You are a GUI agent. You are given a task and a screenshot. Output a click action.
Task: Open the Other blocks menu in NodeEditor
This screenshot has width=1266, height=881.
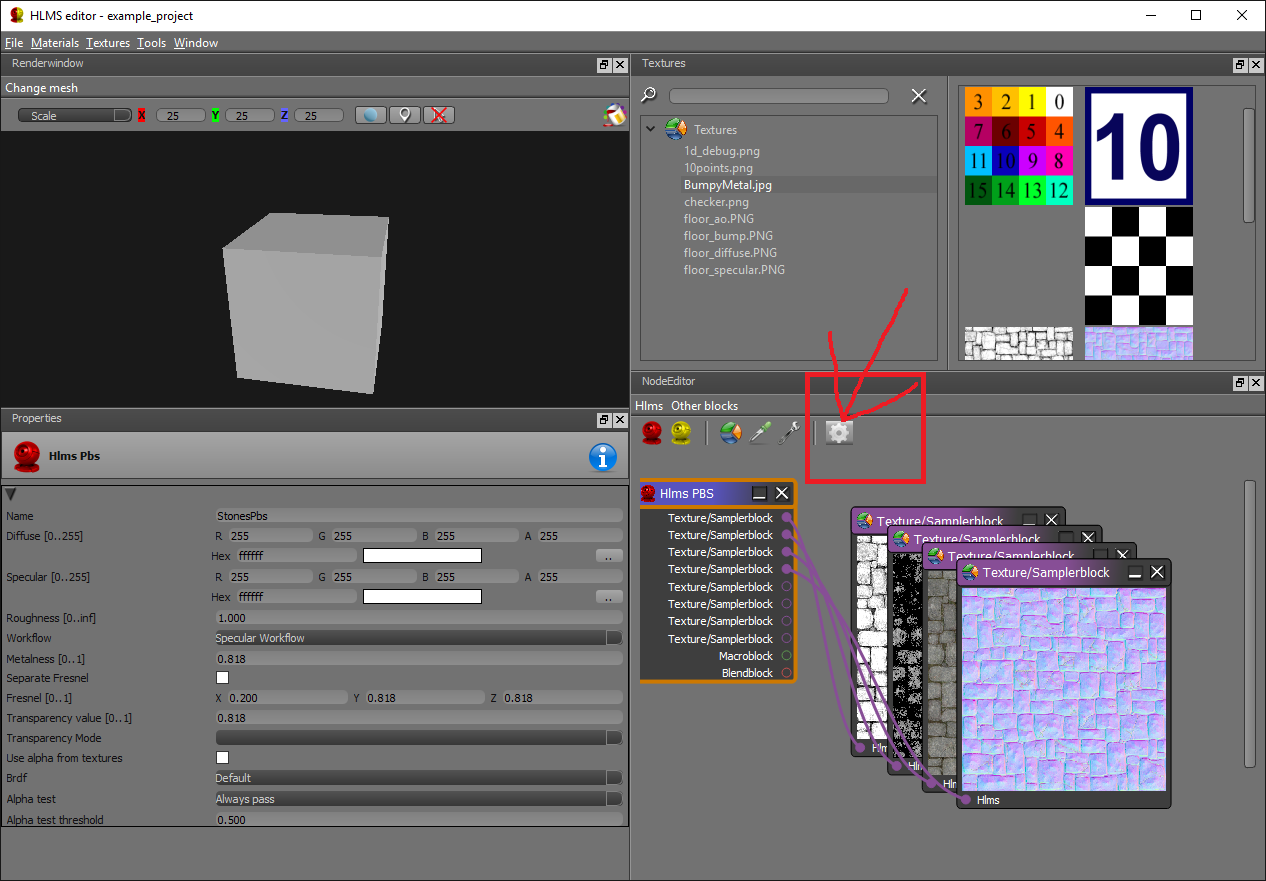[704, 406]
